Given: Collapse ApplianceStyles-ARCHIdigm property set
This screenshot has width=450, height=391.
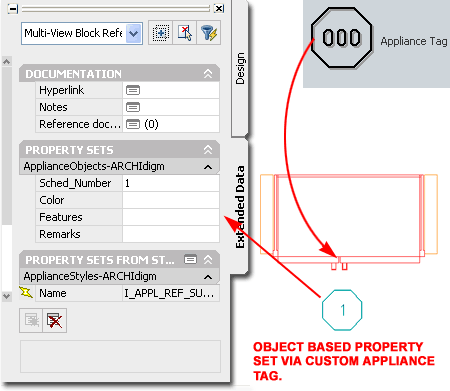Looking at the screenshot, I should 208,277.
